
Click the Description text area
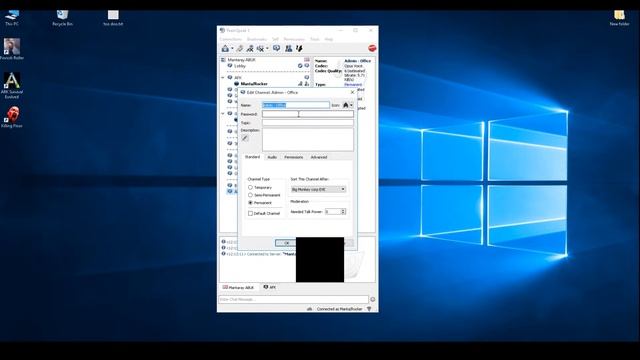[308, 140]
